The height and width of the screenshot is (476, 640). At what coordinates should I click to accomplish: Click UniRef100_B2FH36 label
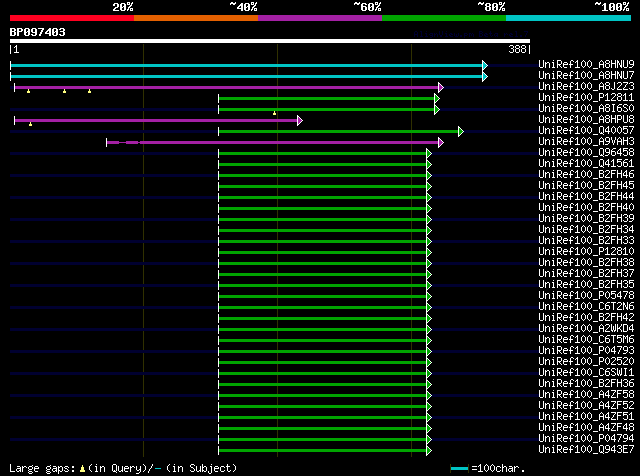click(x=586, y=384)
